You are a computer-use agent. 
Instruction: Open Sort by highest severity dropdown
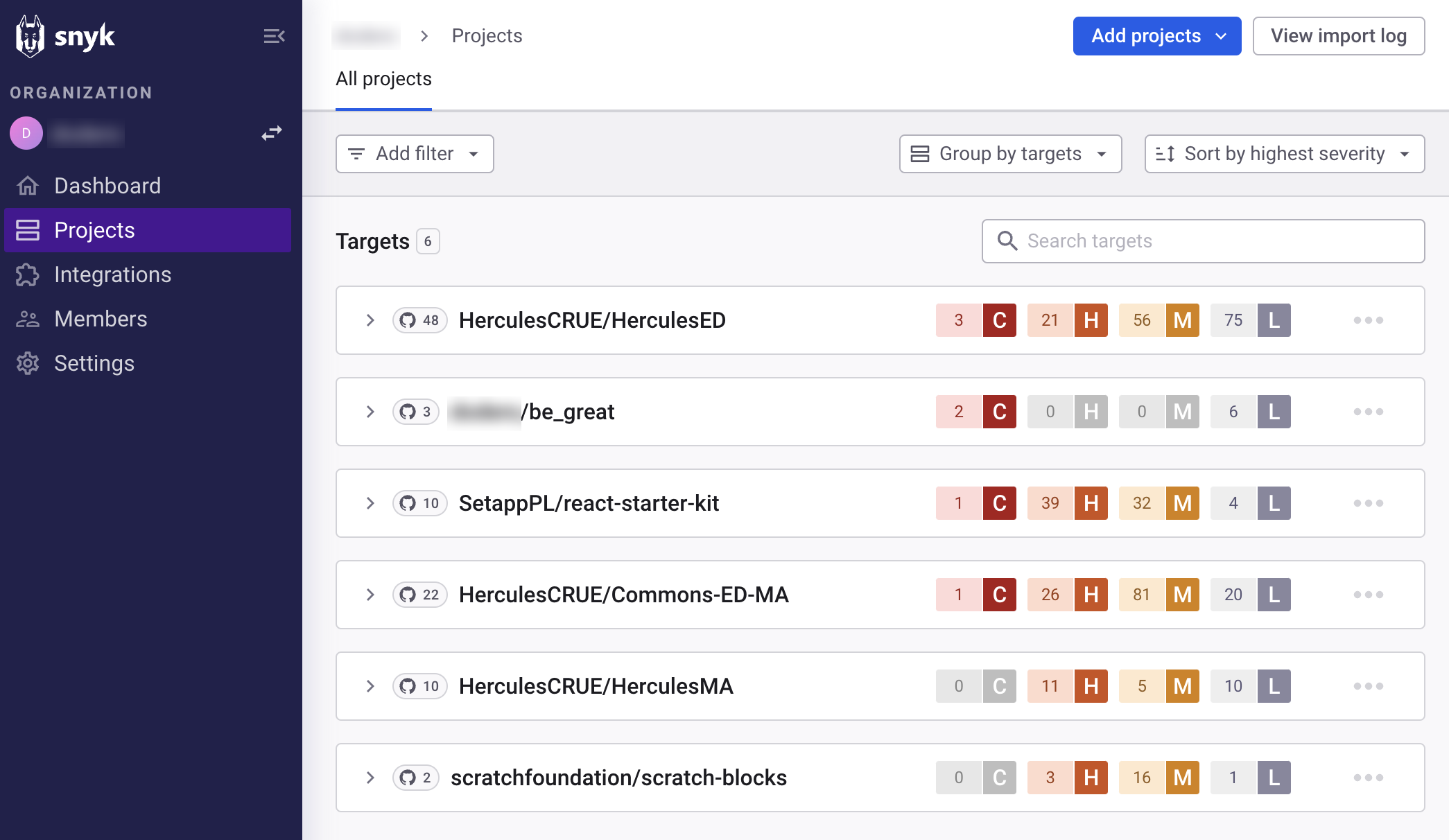tap(1285, 154)
